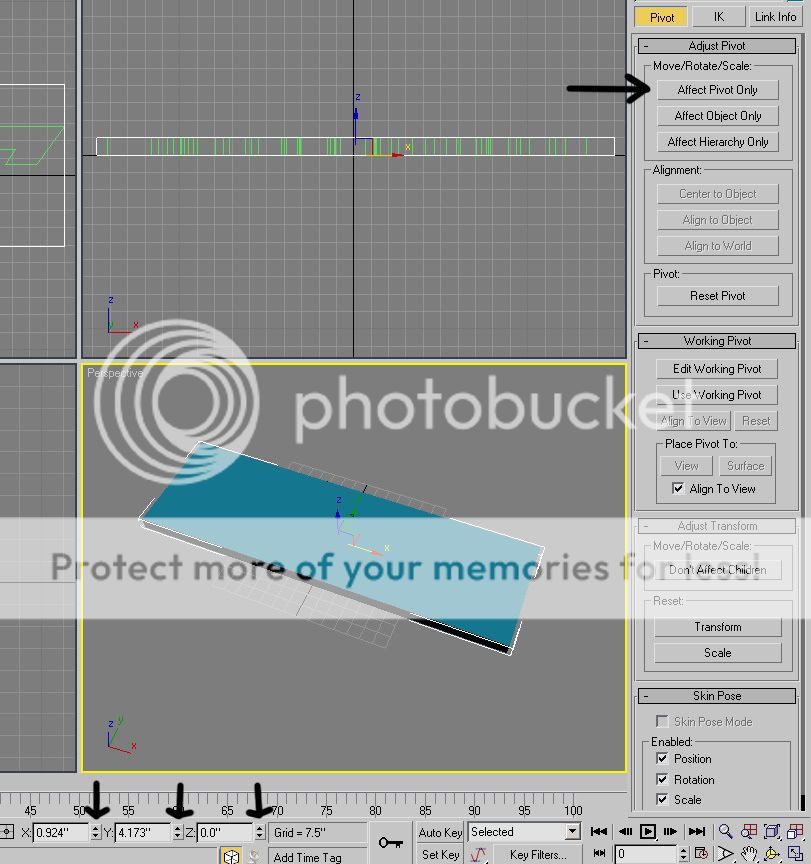Click the Affect Hierarchy Only button
Image resolution: width=811 pixels, height=864 pixels.
717,142
